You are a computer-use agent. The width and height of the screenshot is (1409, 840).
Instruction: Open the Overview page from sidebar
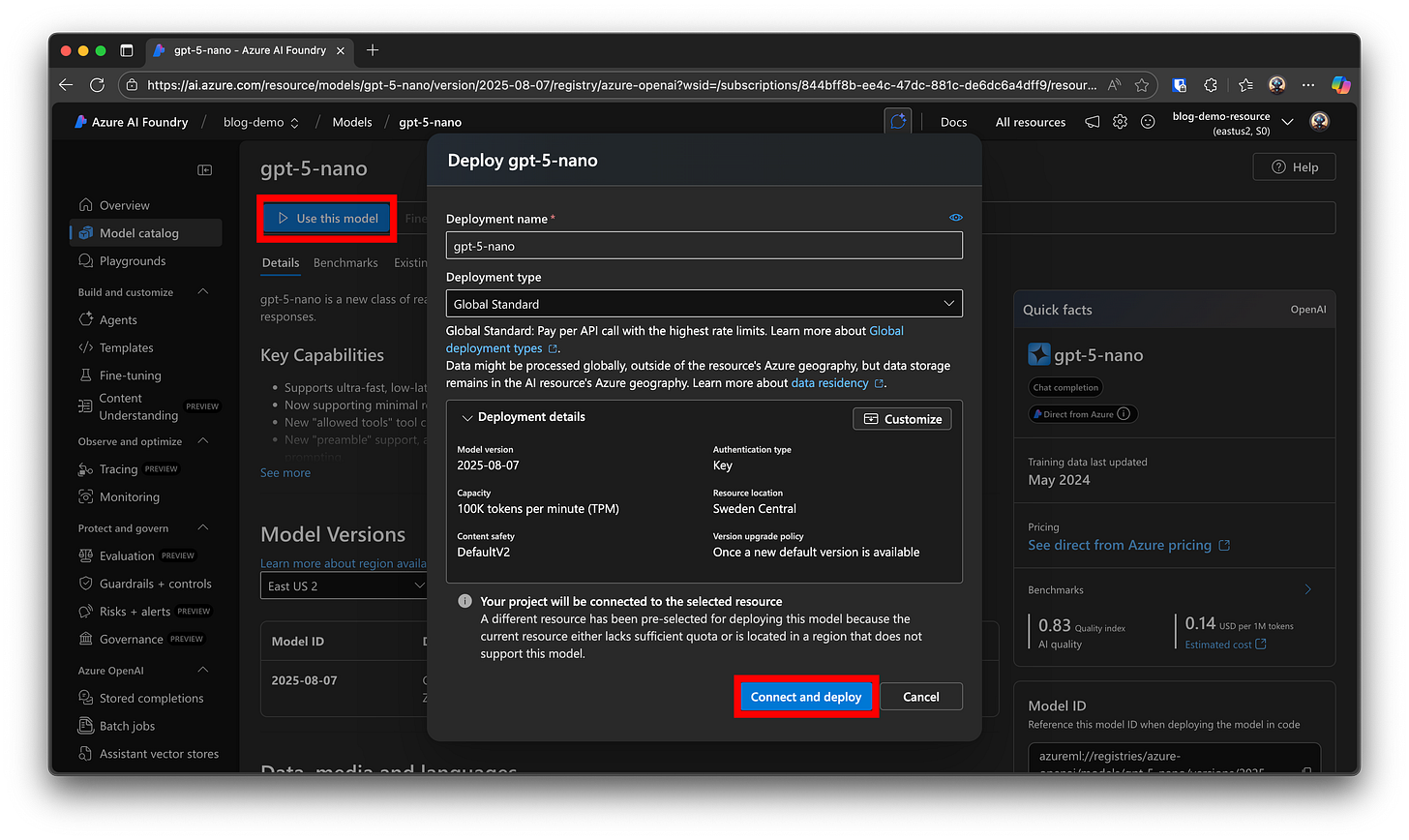pyautogui.click(x=124, y=205)
